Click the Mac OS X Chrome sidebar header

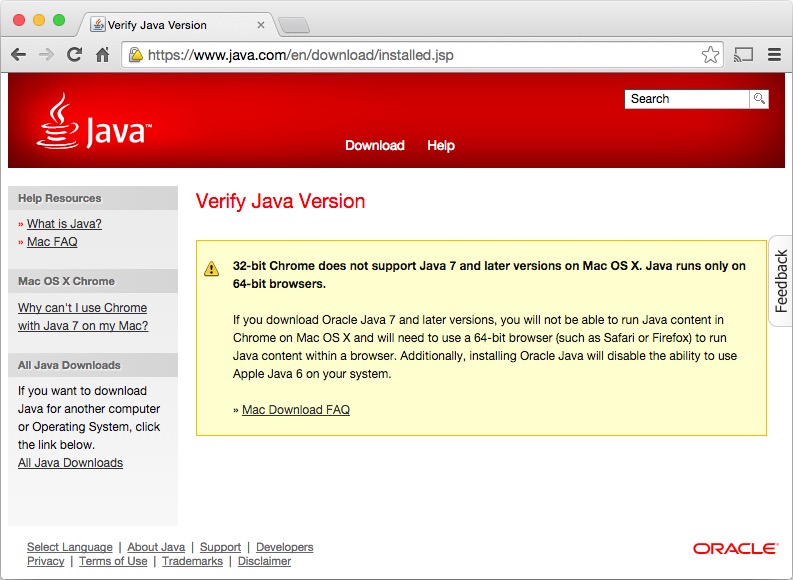point(93,281)
